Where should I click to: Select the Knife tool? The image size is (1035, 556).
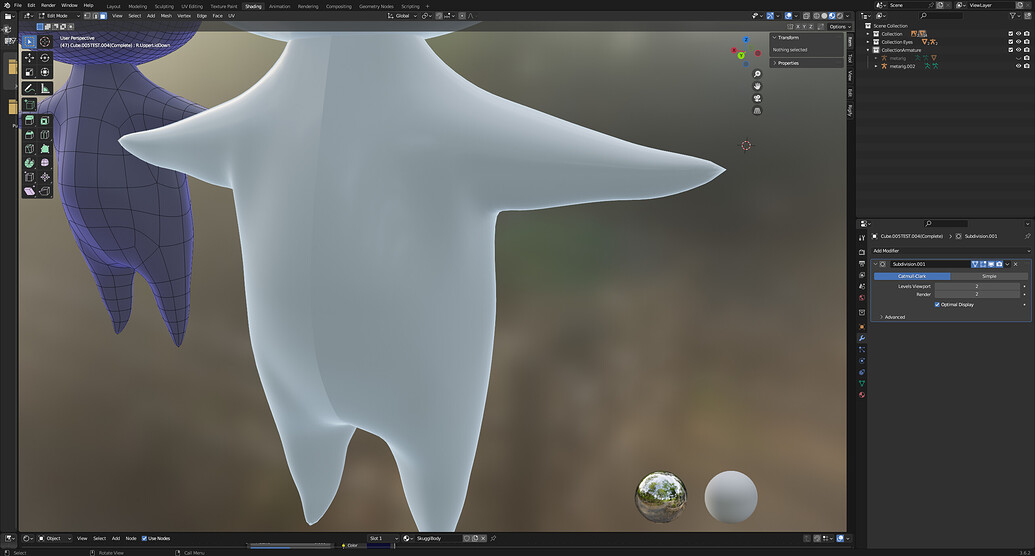point(29,149)
